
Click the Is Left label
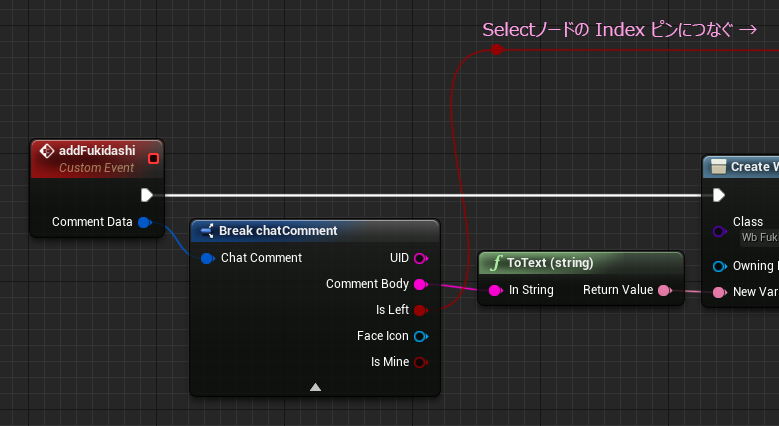pos(392,310)
